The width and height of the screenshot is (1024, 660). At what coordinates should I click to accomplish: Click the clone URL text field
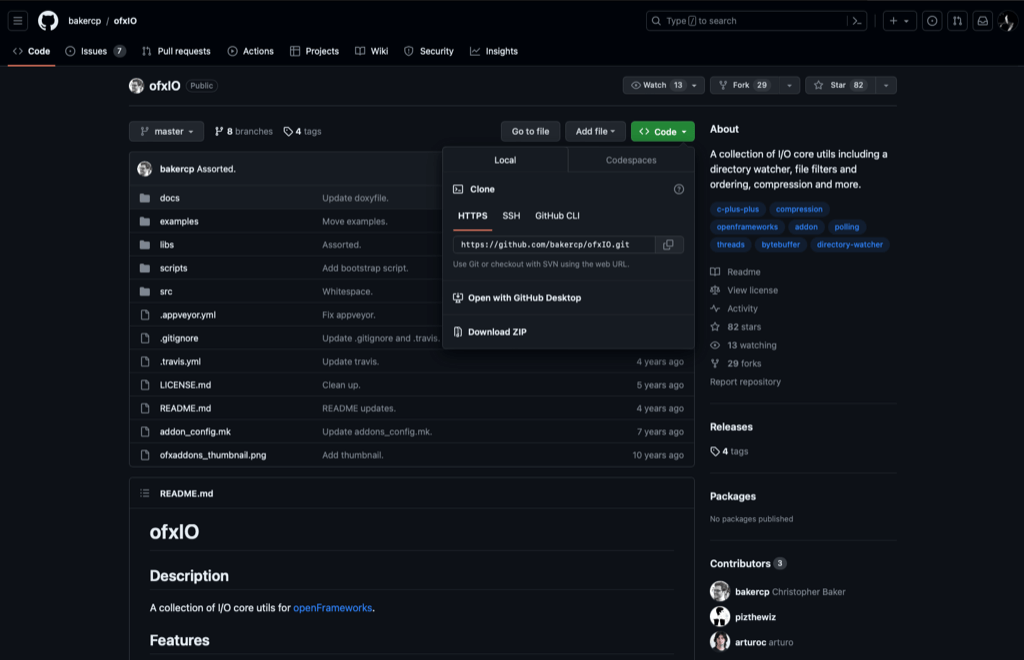click(554, 244)
